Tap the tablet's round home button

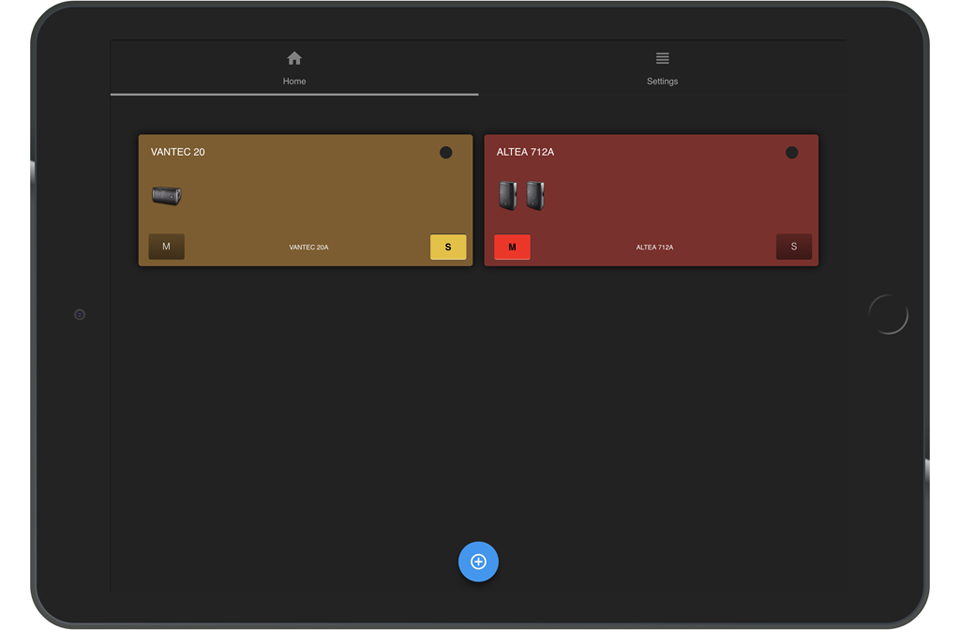click(888, 315)
